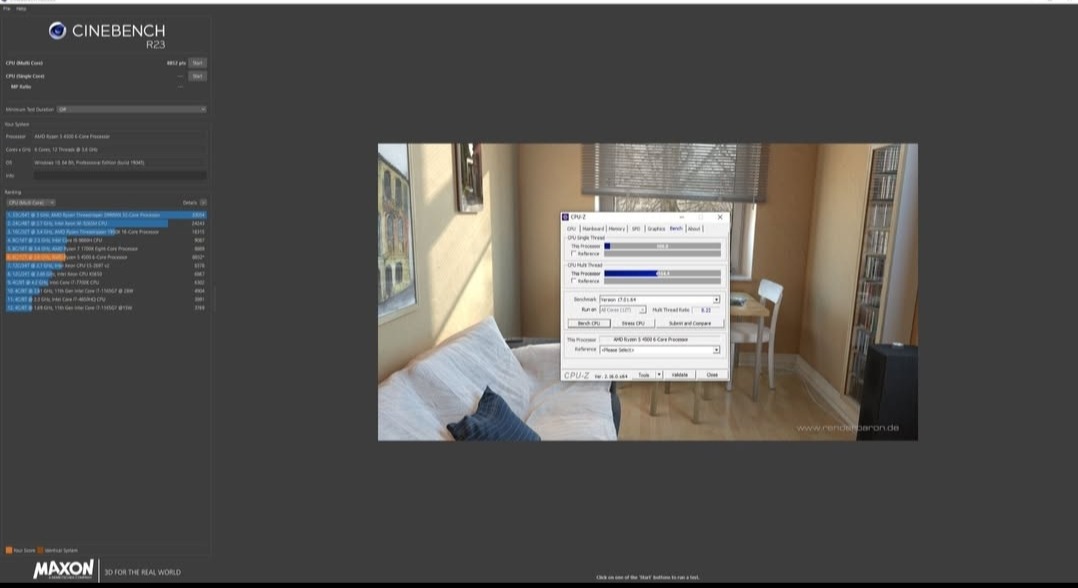
Task: Select the Threadripper 1950X 16-Core ranking row
Action: (x=106, y=232)
